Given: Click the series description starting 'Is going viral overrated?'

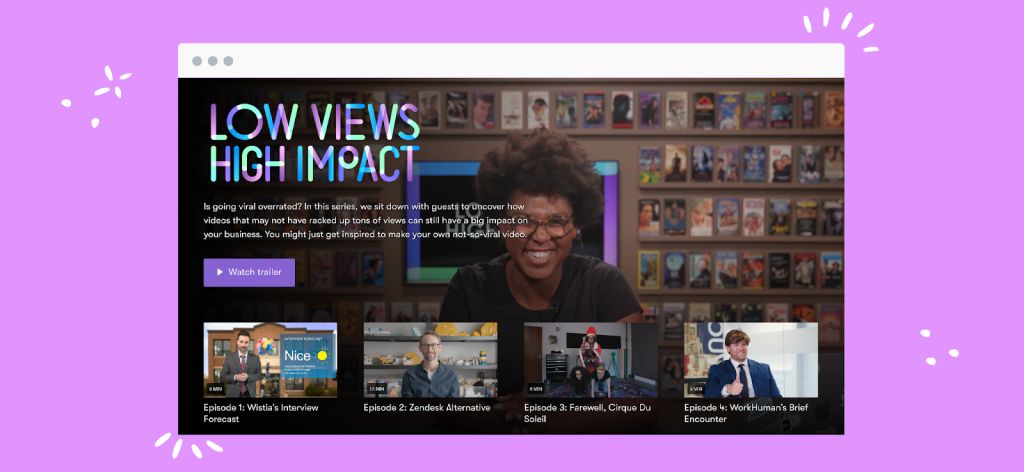Looking at the screenshot, I should coord(366,220).
